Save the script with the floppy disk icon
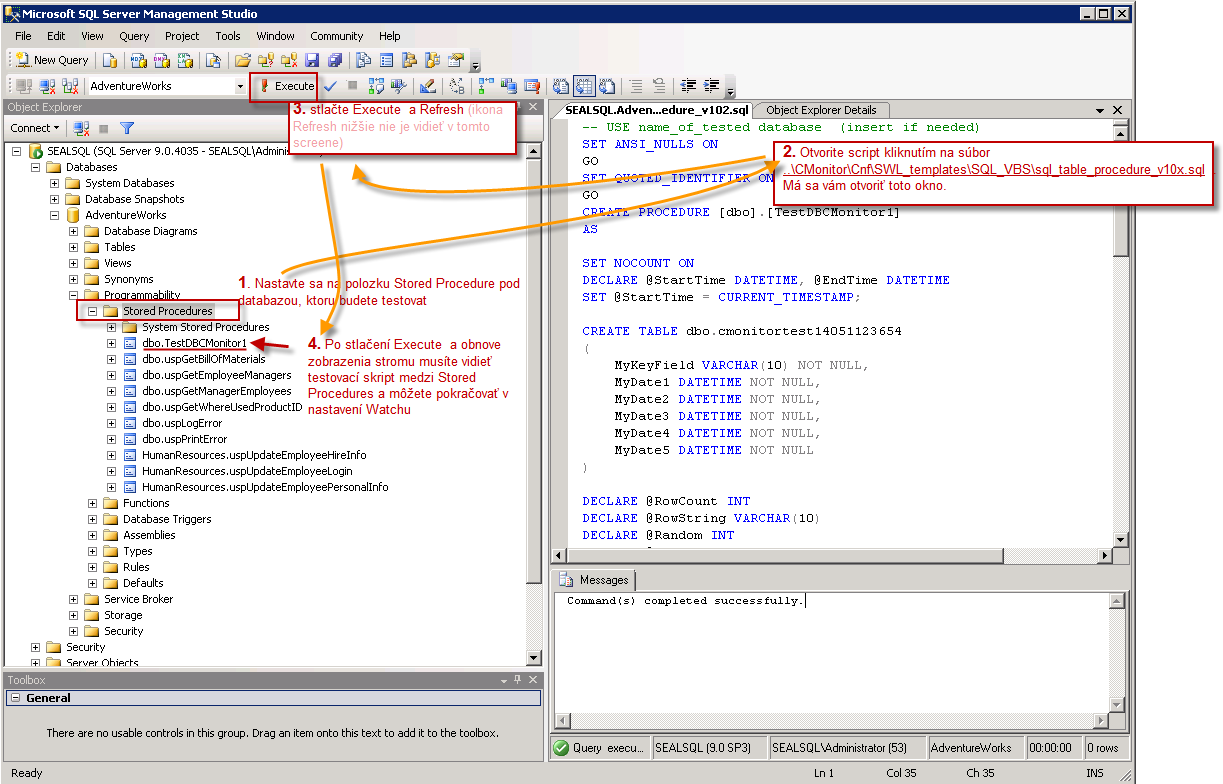Screen dimensions: 1223x784 click(x=311, y=60)
